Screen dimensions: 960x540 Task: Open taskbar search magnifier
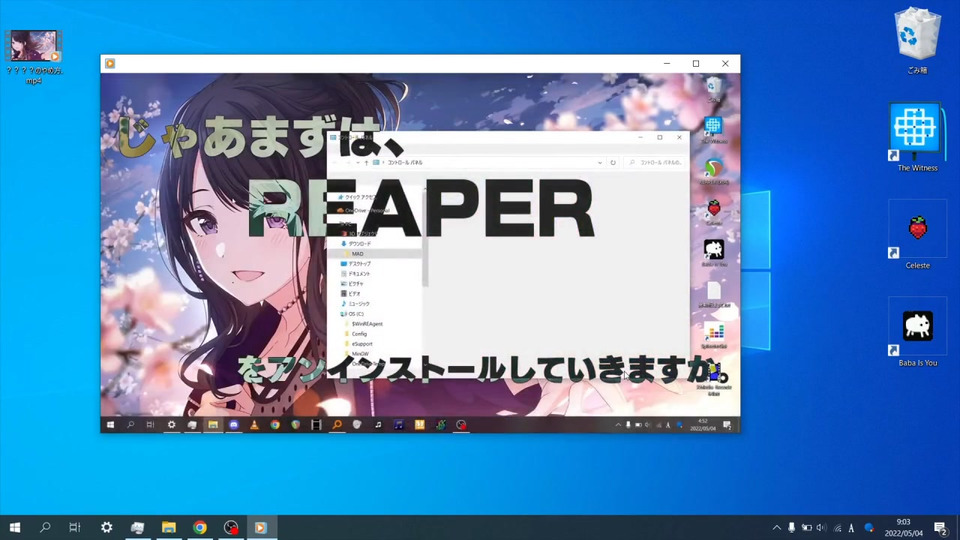(x=45, y=527)
